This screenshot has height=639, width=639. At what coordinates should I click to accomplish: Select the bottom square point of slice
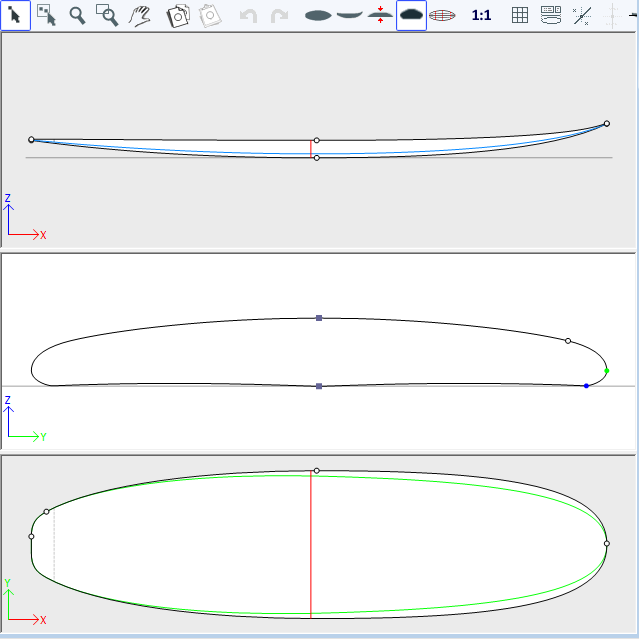pos(319,386)
